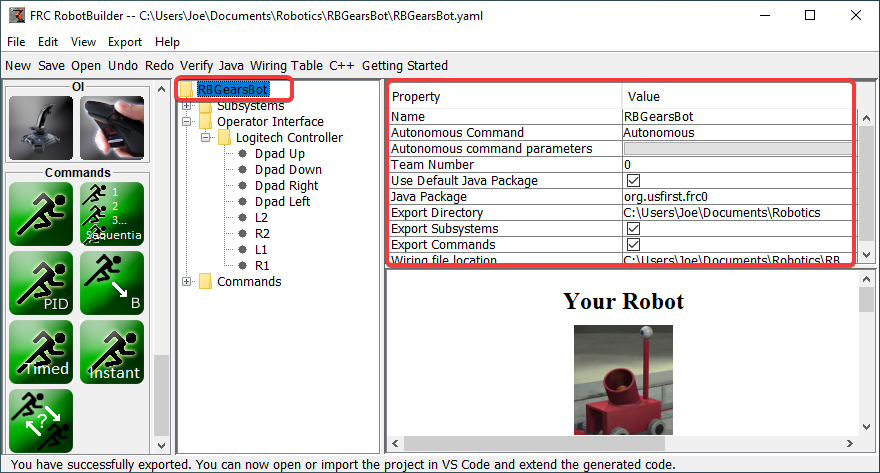
Task: Select Dpad Right in the tree
Action: [286, 186]
